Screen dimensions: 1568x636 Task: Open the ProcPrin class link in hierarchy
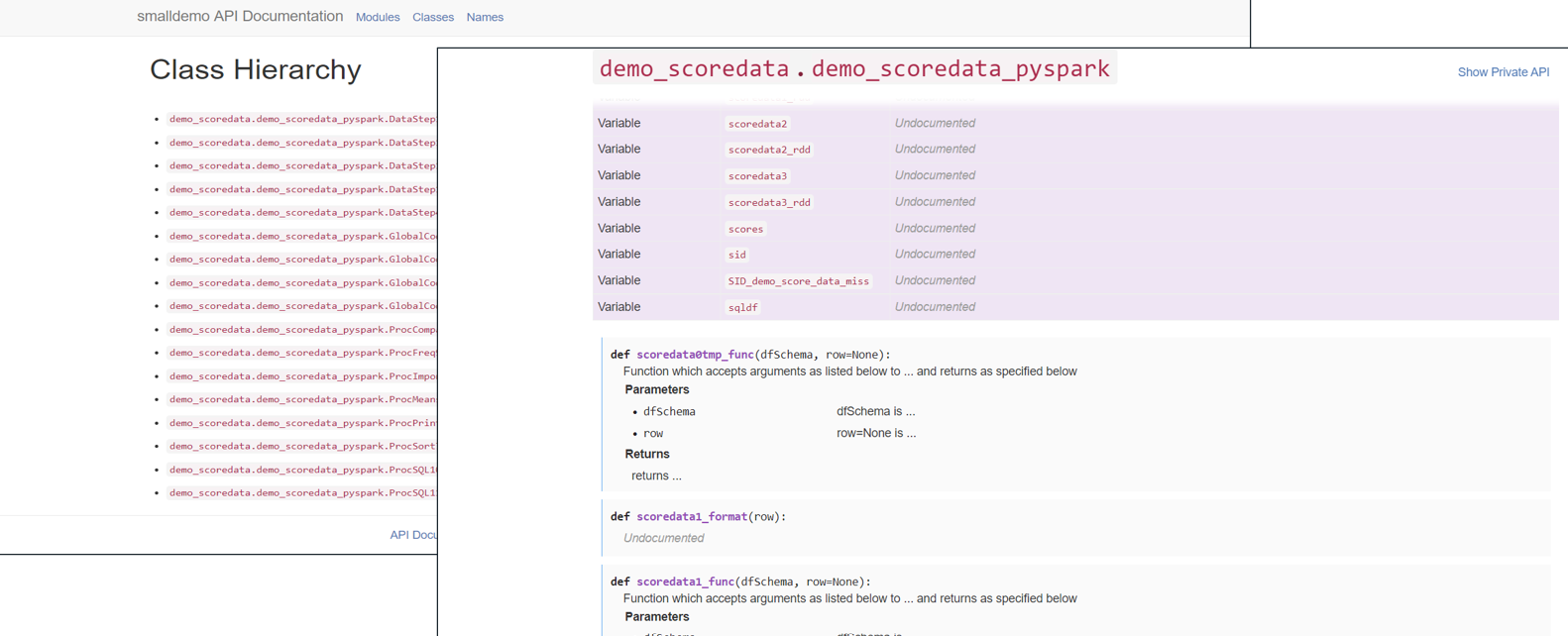point(302,423)
